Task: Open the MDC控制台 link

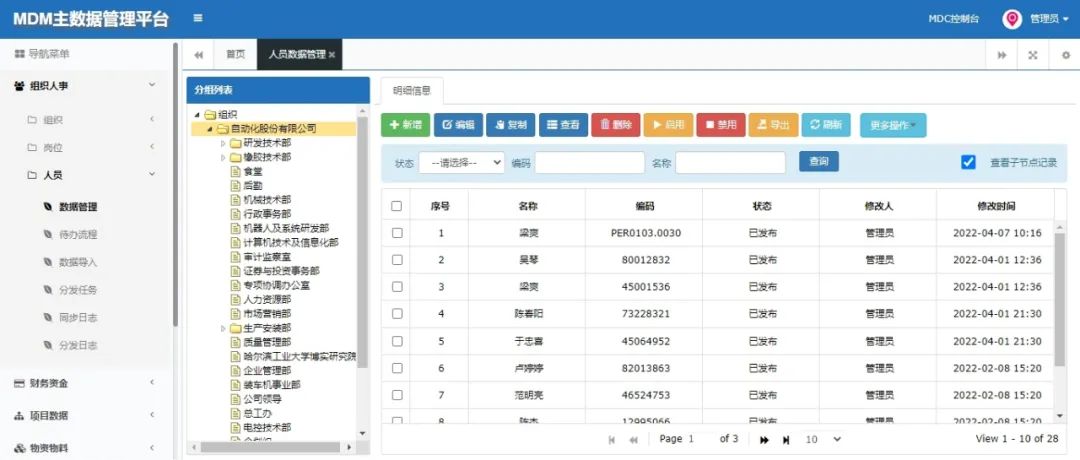Action: click(x=953, y=19)
